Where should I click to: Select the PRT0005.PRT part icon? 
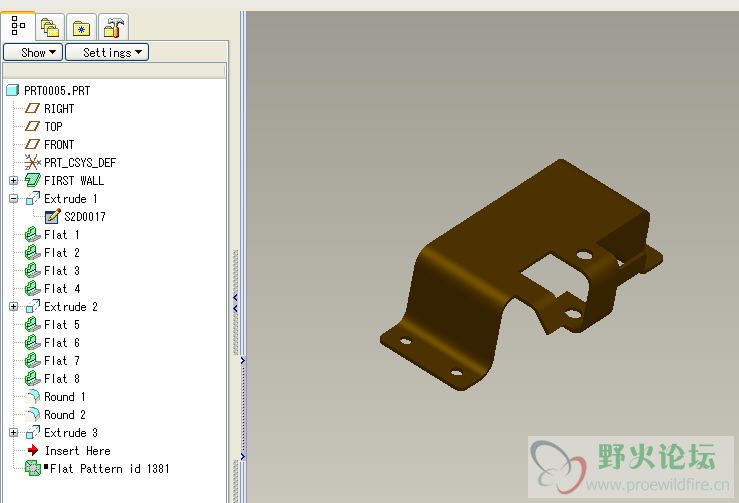(13, 90)
